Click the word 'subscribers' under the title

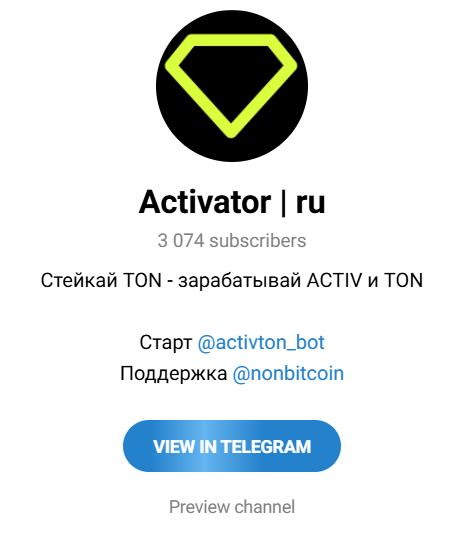pos(258,241)
